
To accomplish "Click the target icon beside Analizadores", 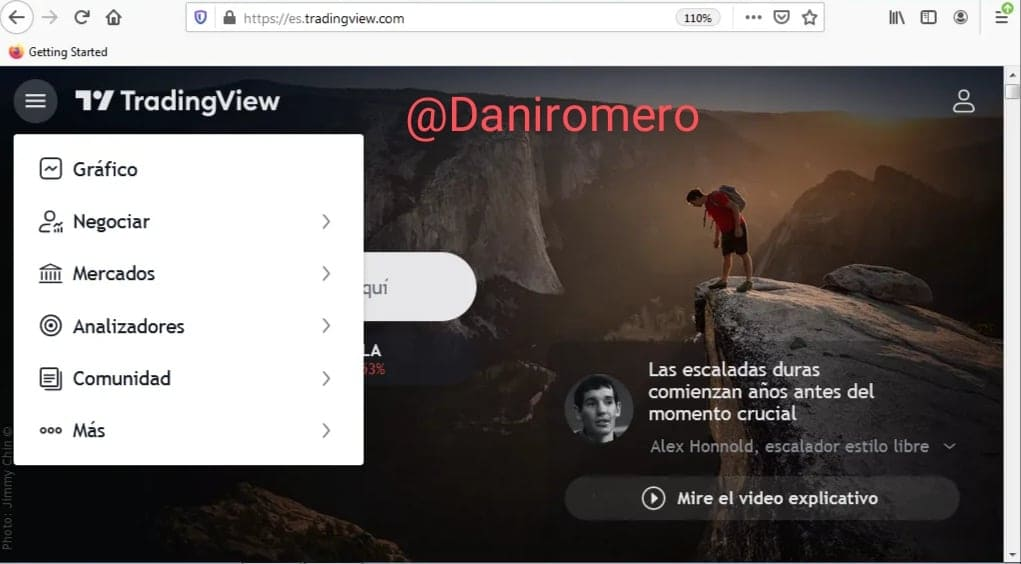I will [50, 326].
